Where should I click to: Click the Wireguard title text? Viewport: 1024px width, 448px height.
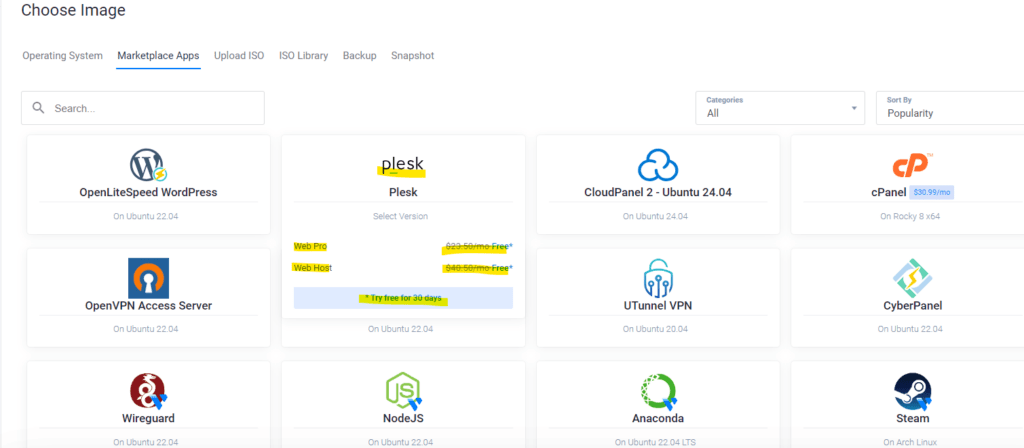[148, 418]
